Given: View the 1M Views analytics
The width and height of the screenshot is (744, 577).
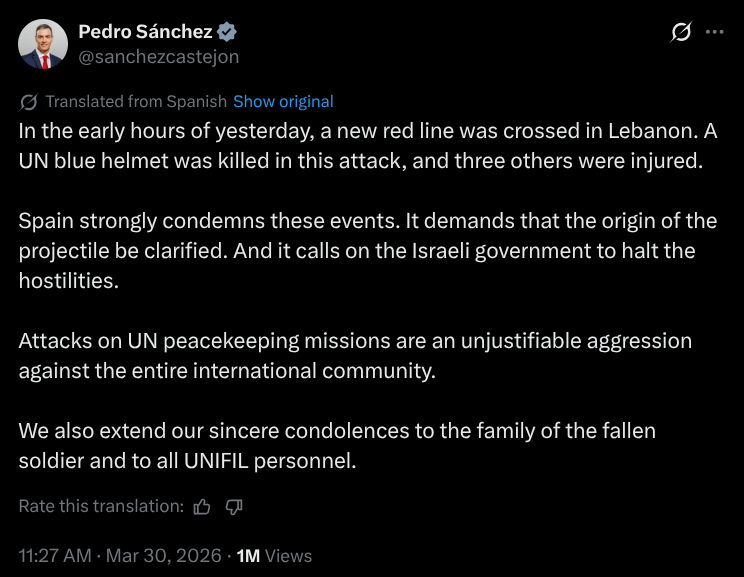Looking at the screenshot, I should coord(274,556).
